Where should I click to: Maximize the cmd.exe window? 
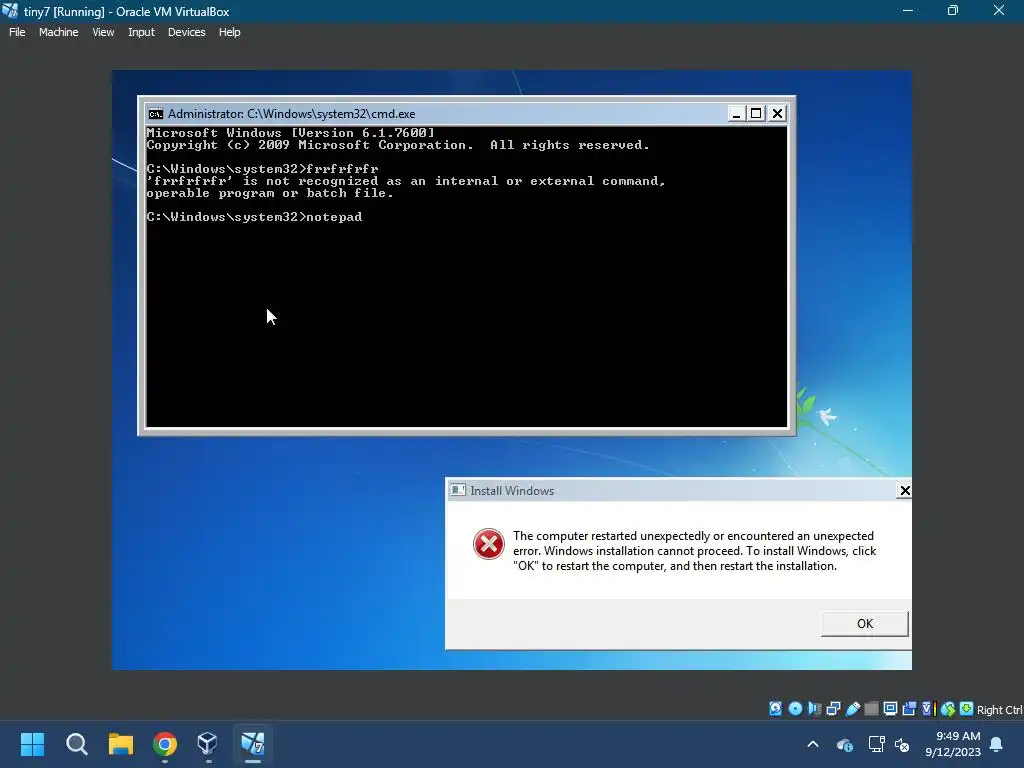click(x=756, y=114)
